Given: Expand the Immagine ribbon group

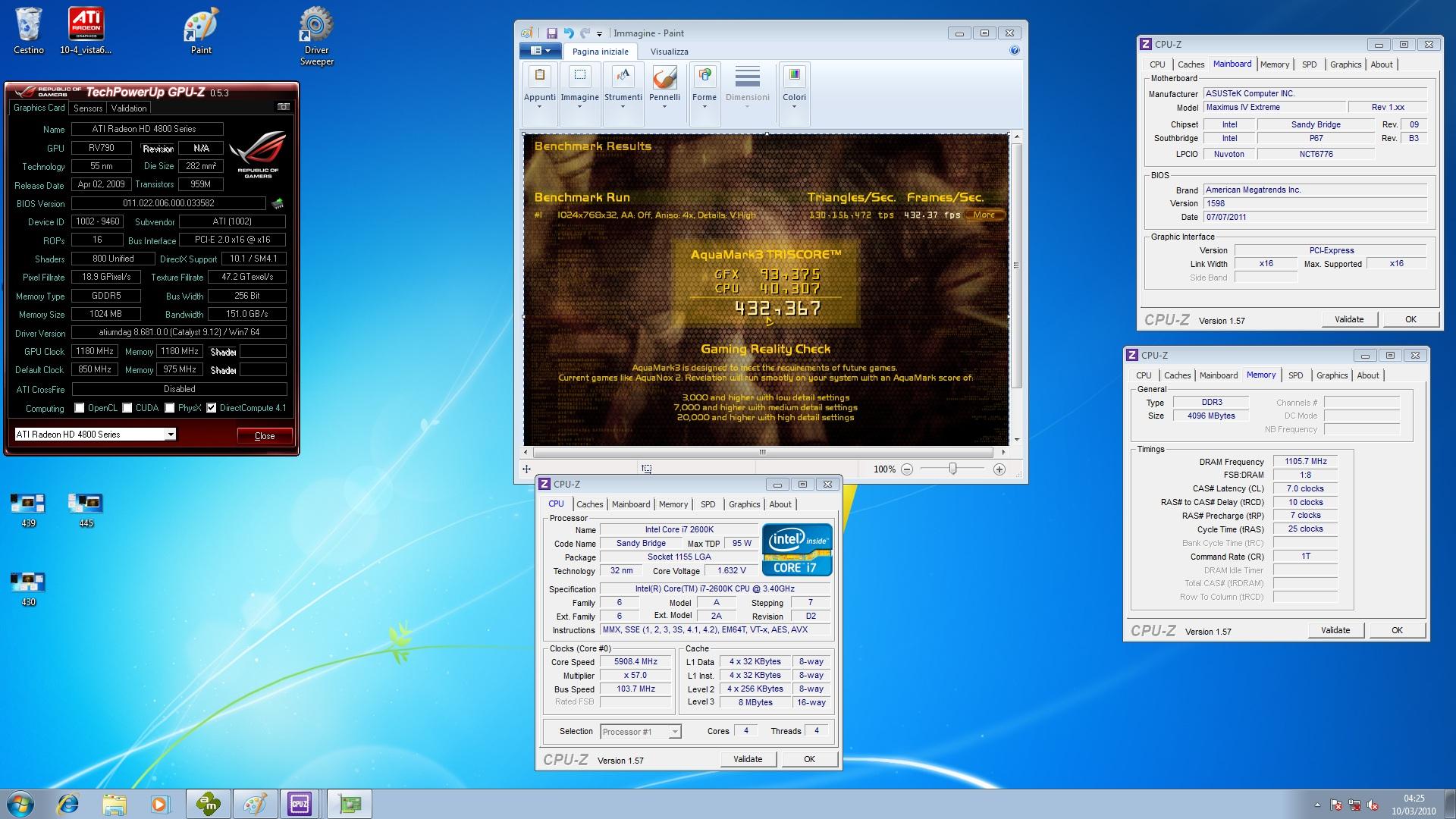Looking at the screenshot, I should 580,94.
